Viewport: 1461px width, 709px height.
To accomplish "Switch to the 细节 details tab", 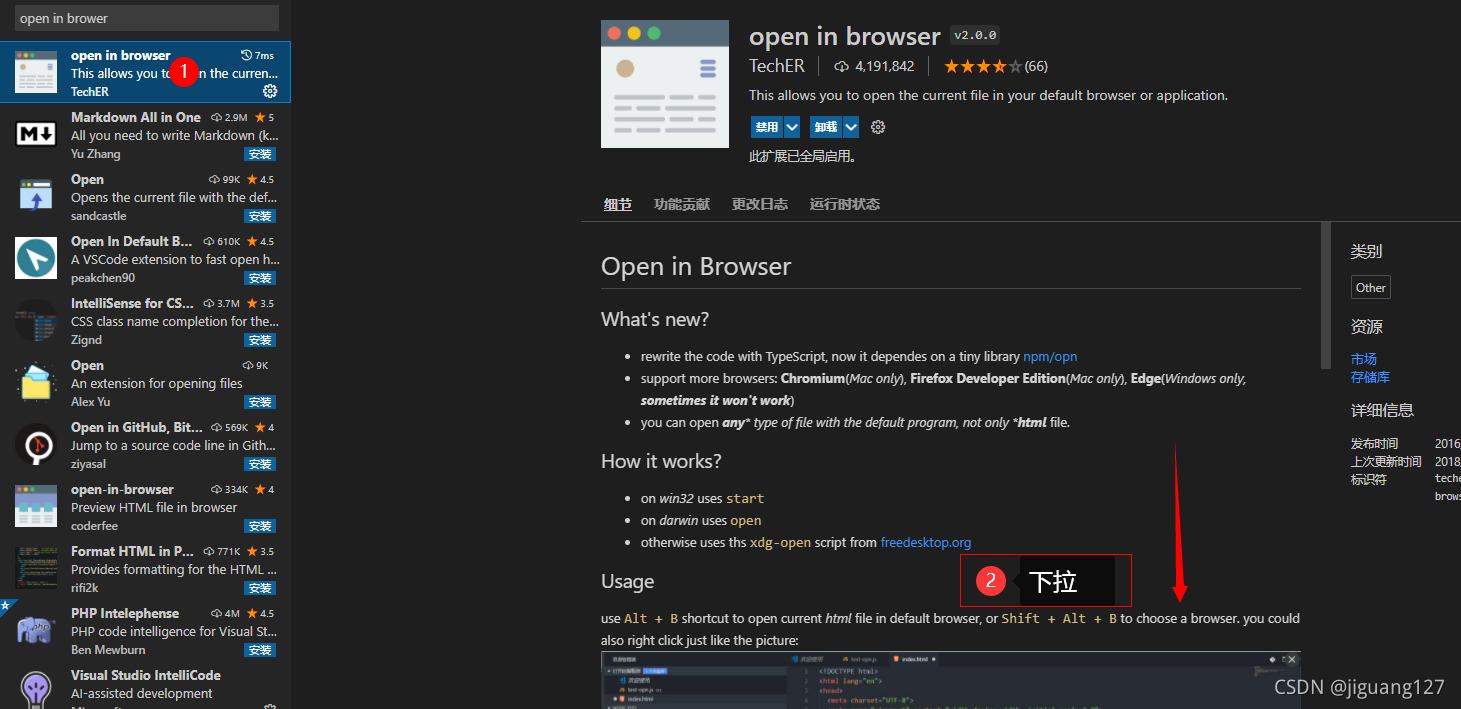I will tap(618, 204).
